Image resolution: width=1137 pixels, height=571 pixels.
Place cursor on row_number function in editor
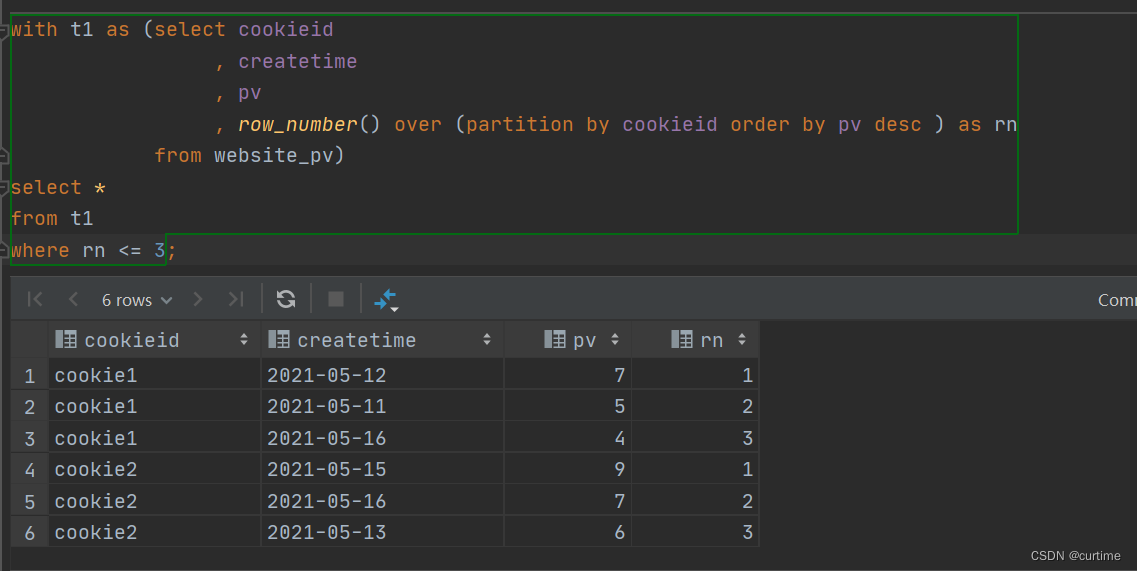coord(297,125)
